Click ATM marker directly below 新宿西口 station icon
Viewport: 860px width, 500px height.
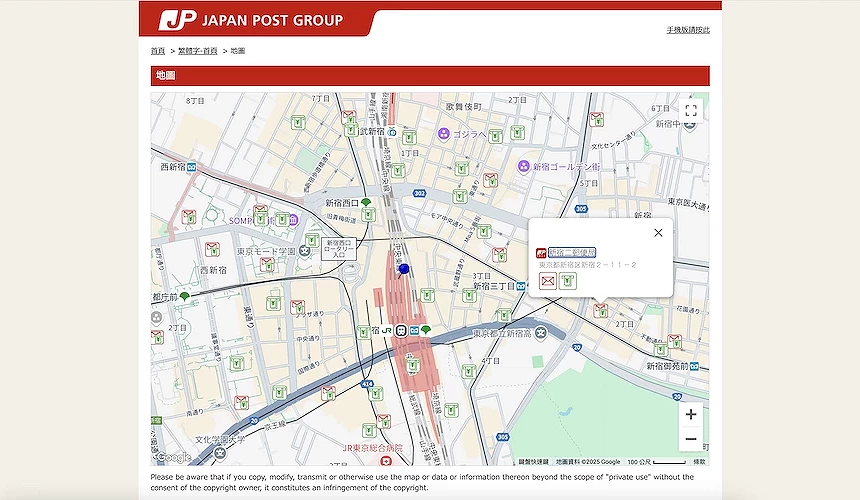pos(369,214)
